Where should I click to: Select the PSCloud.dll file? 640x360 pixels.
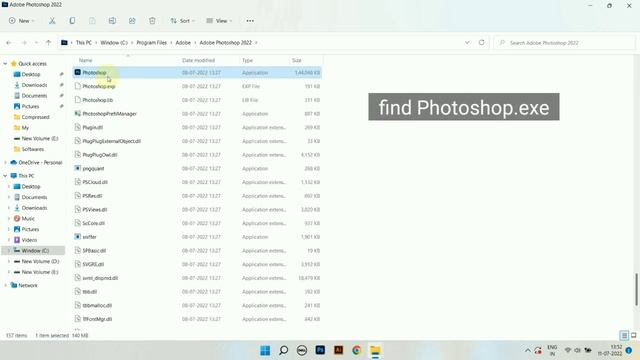click(x=198, y=182)
